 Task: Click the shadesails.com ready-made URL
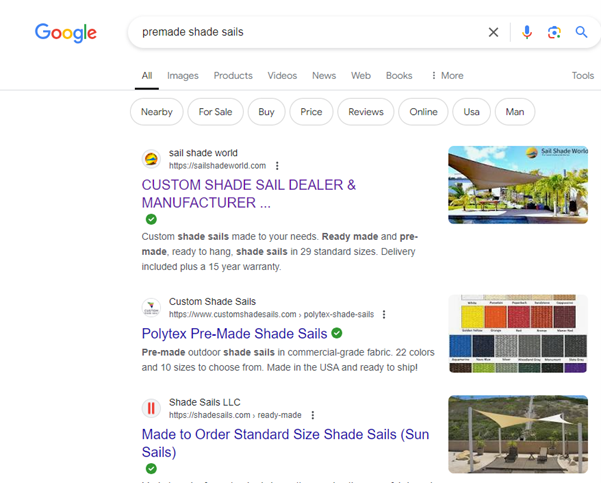click(x=235, y=415)
